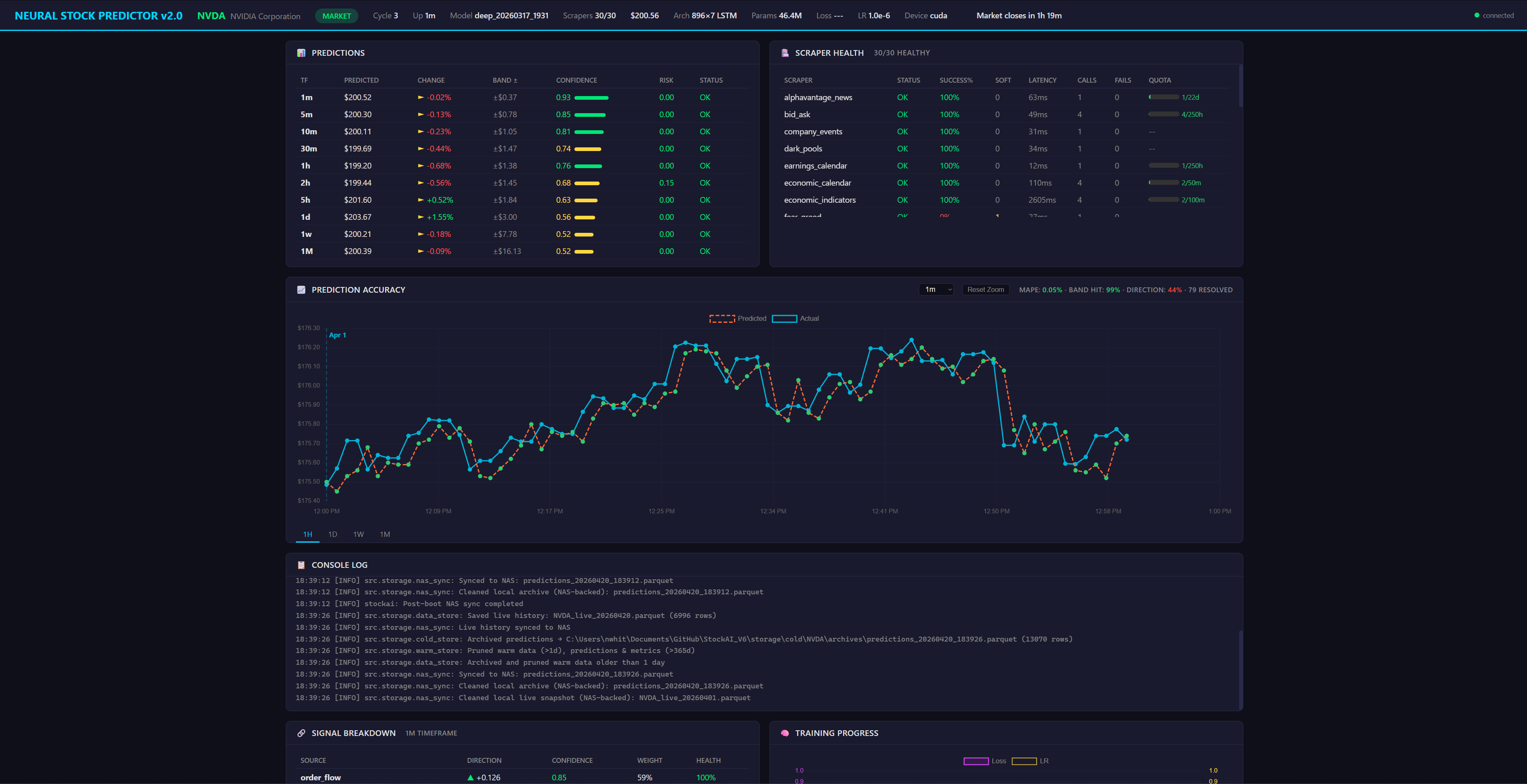Click the CONFIDENCE column header in Predictions

(x=576, y=80)
